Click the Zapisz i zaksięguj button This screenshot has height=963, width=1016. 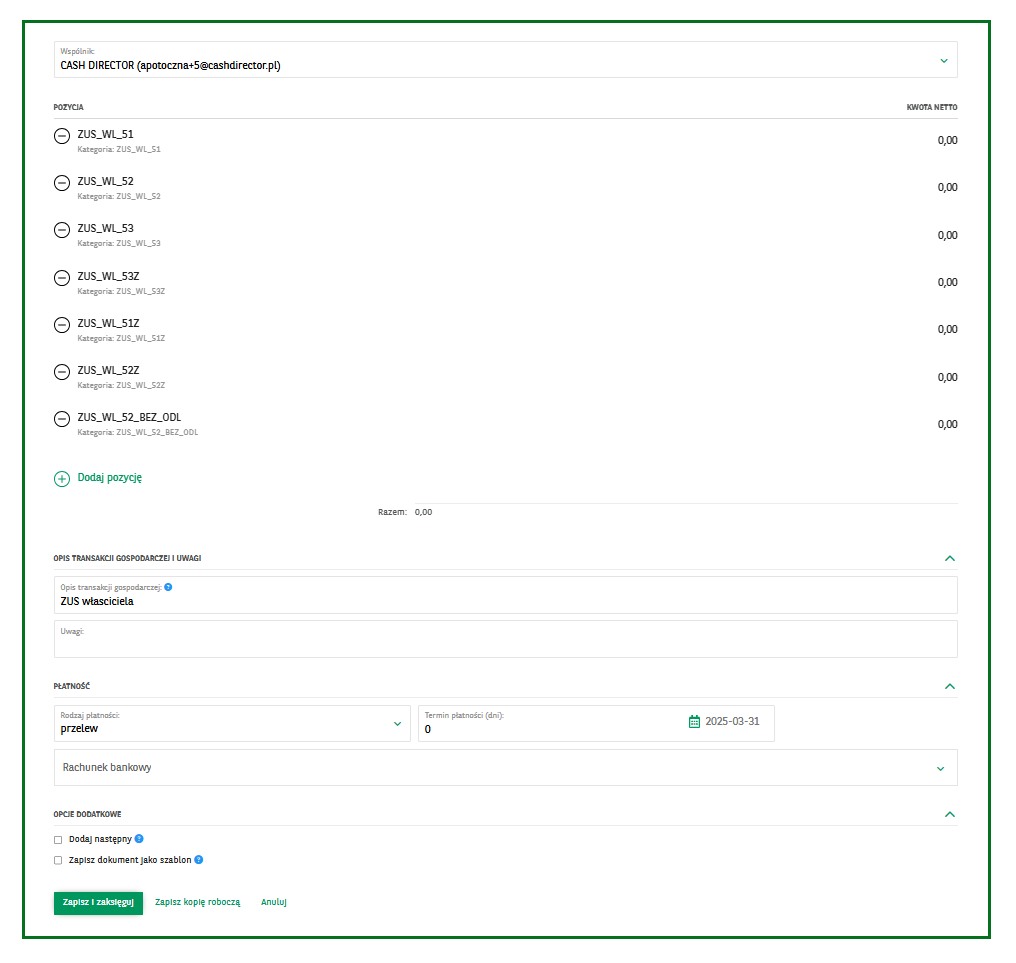point(98,903)
